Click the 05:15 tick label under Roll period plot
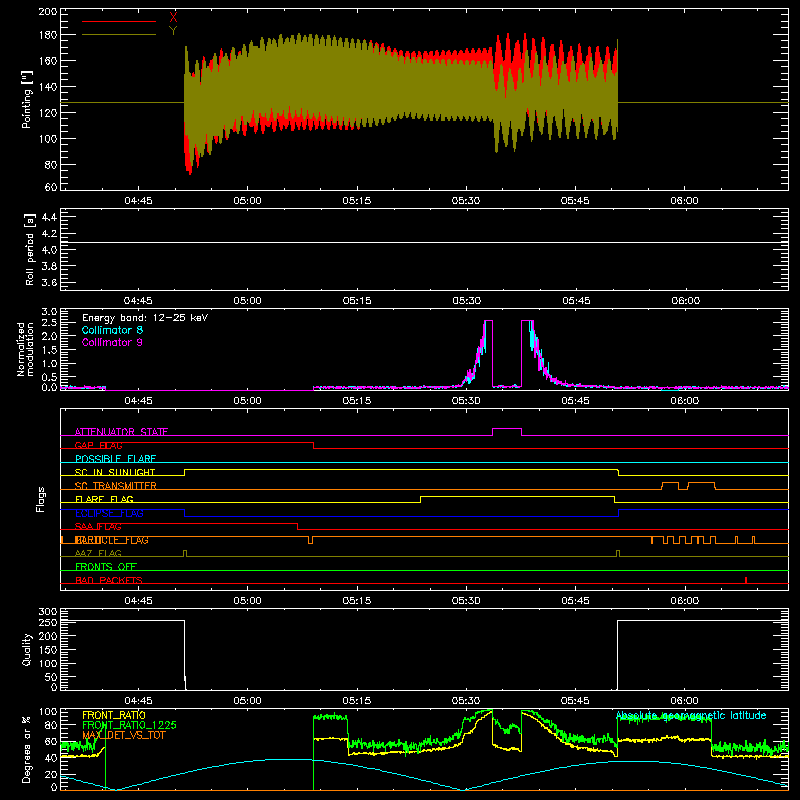 coord(357,301)
